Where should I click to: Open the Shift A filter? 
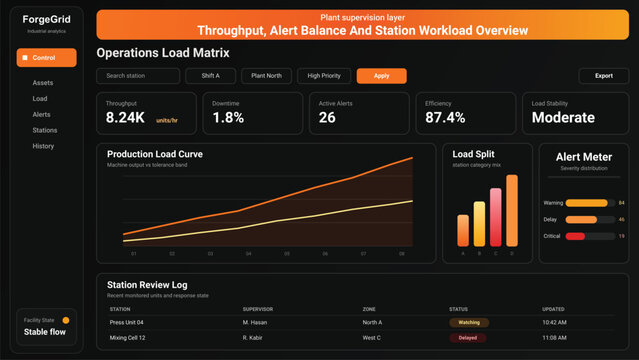click(x=211, y=76)
